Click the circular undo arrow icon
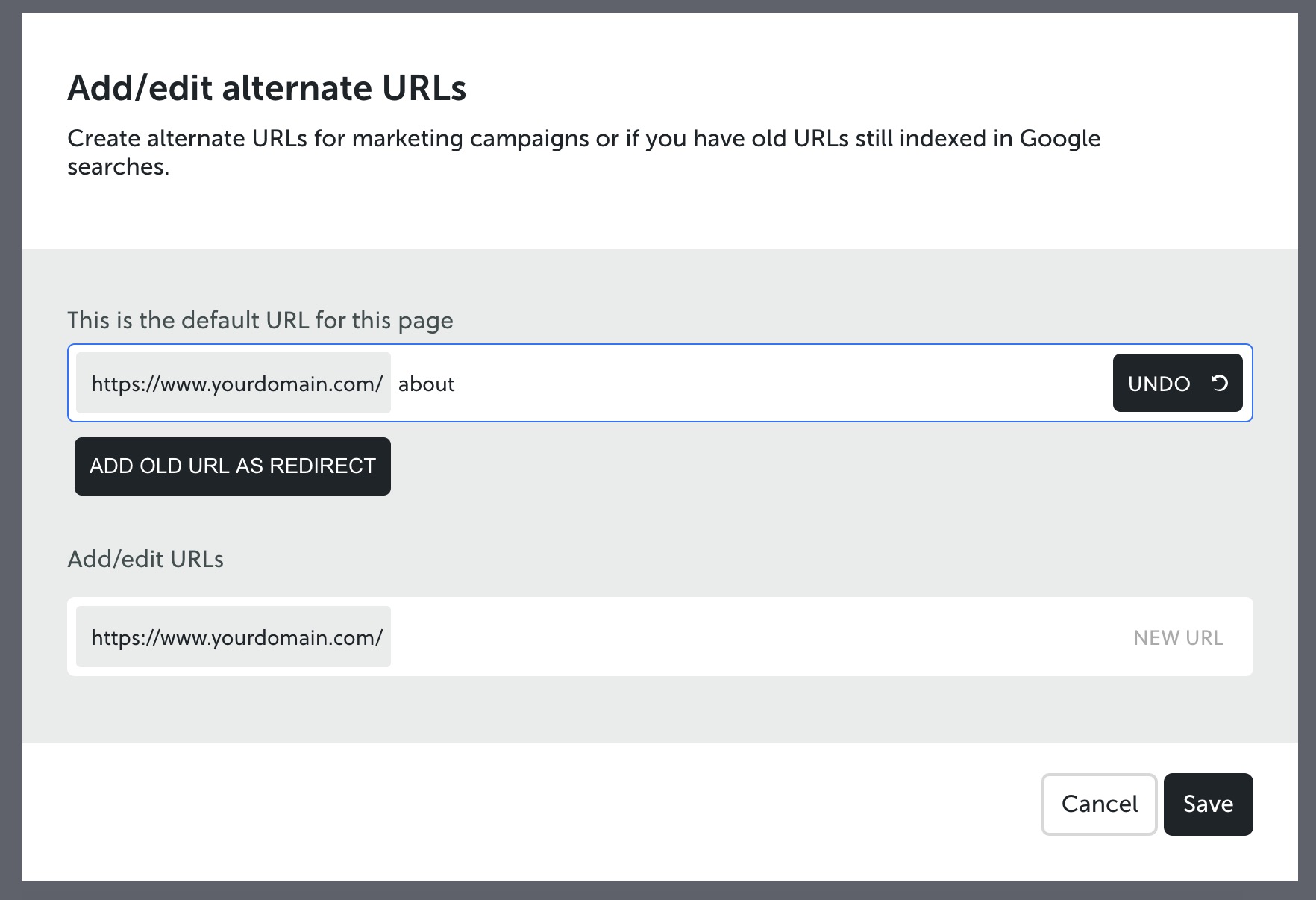 (x=1220, y=383)
